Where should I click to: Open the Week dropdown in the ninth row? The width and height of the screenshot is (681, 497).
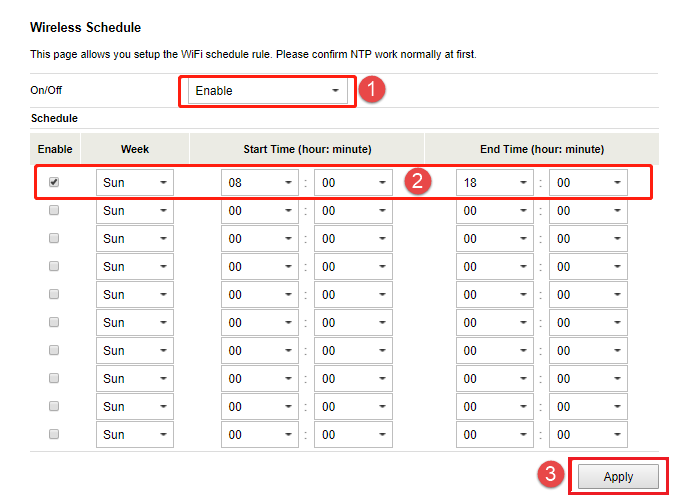[x=135, y=407]
